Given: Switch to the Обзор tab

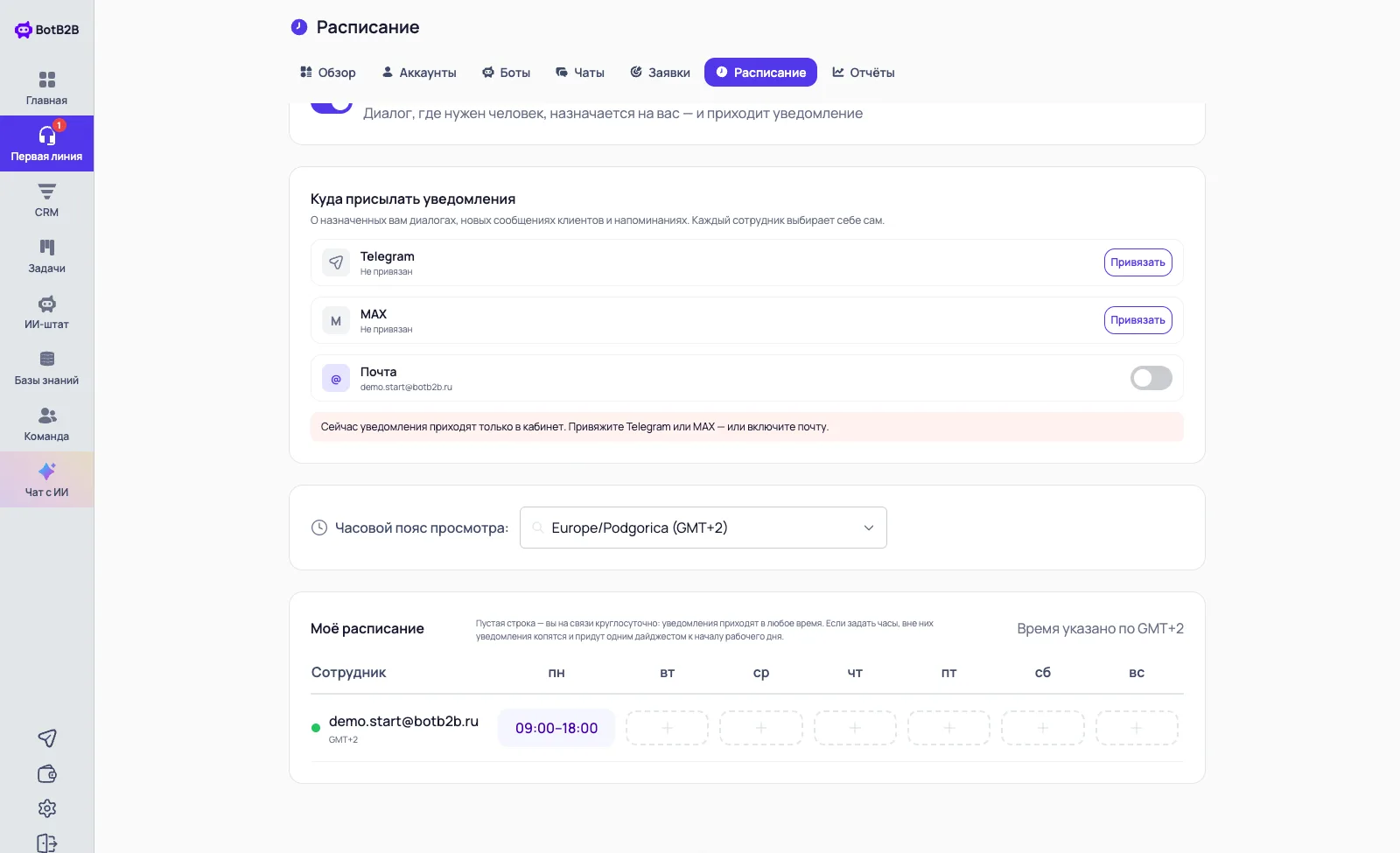Looking at the screenshot, I should click(328, 73).
